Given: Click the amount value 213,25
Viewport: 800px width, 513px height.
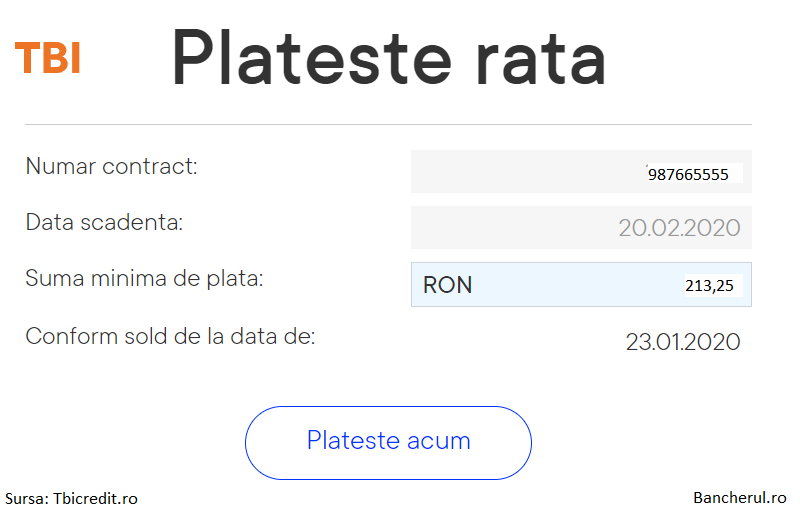Looking at the screenshot, I should (709, 286).
